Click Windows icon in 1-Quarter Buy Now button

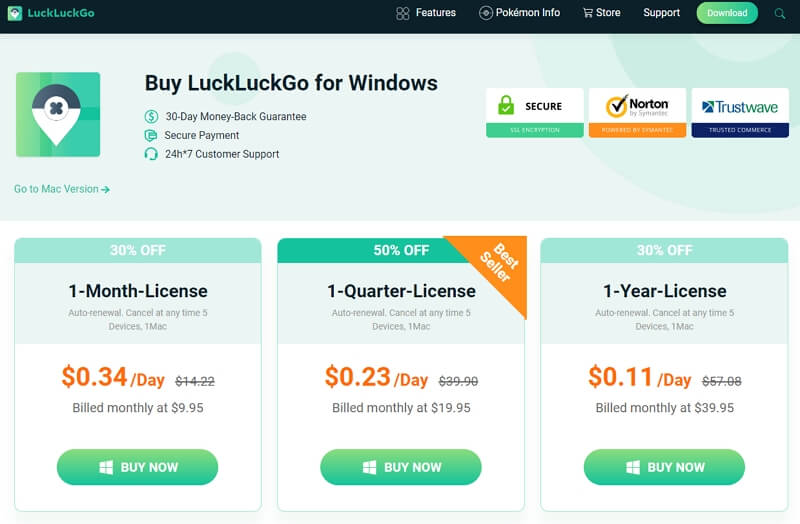(369, 467)
